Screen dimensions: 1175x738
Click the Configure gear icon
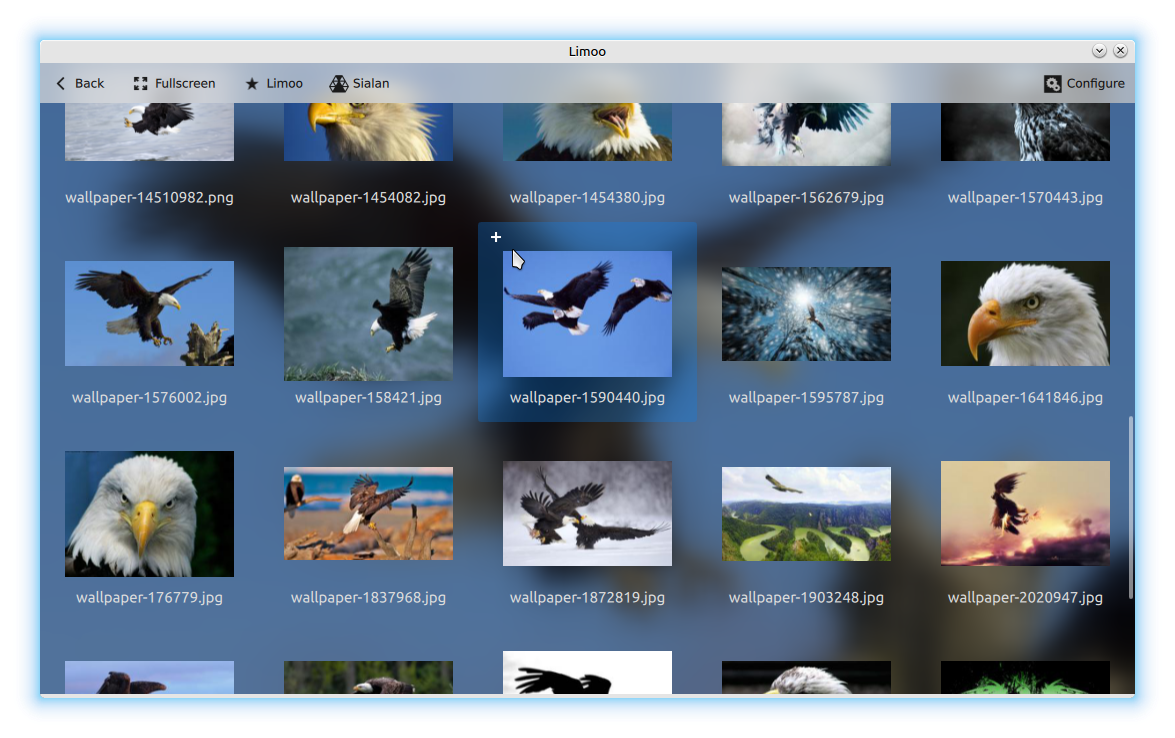[x=1052, y=83]
